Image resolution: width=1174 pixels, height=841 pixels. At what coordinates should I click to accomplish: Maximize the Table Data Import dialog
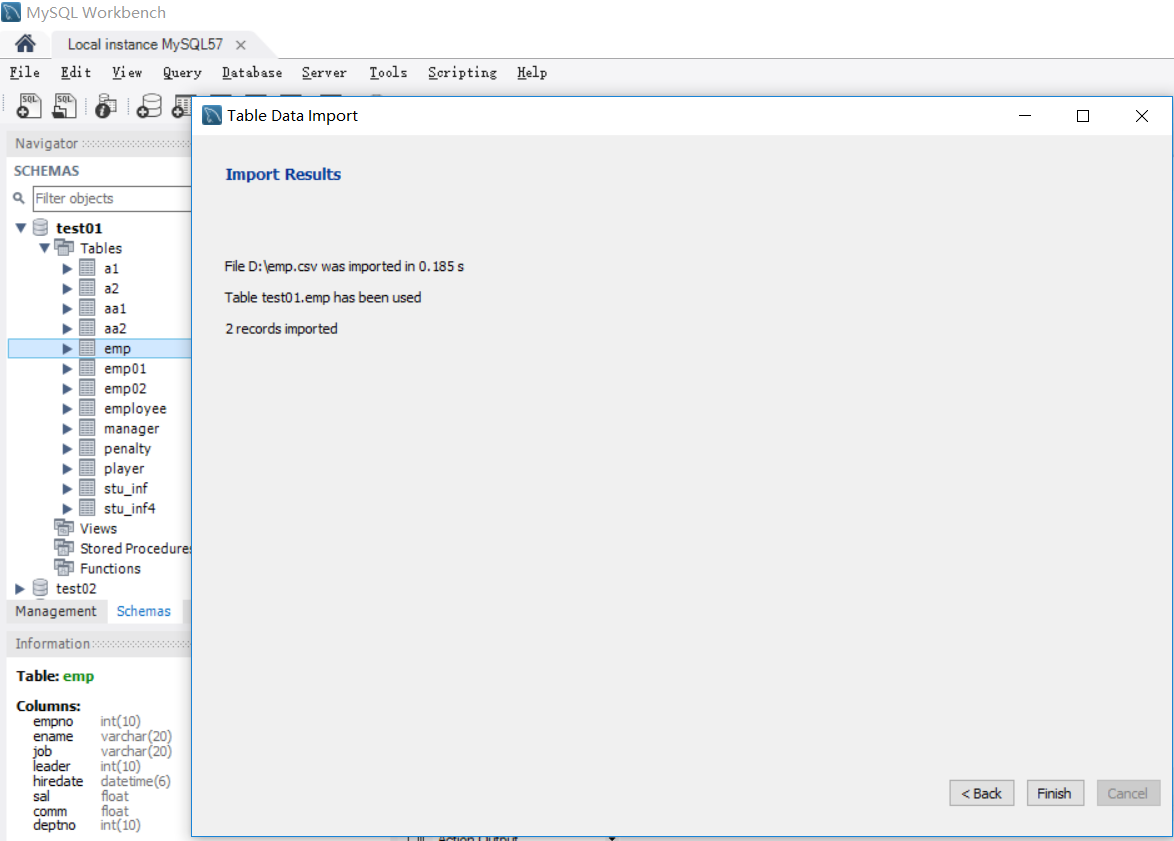(x=1083, y=116)
